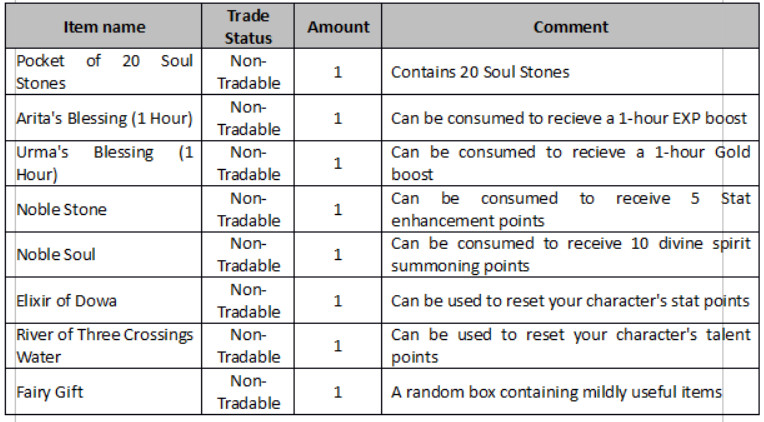This screenshot has width=764, height=422.
Task: Select the reset stat points comment cell
Action: tap(569, 300)
